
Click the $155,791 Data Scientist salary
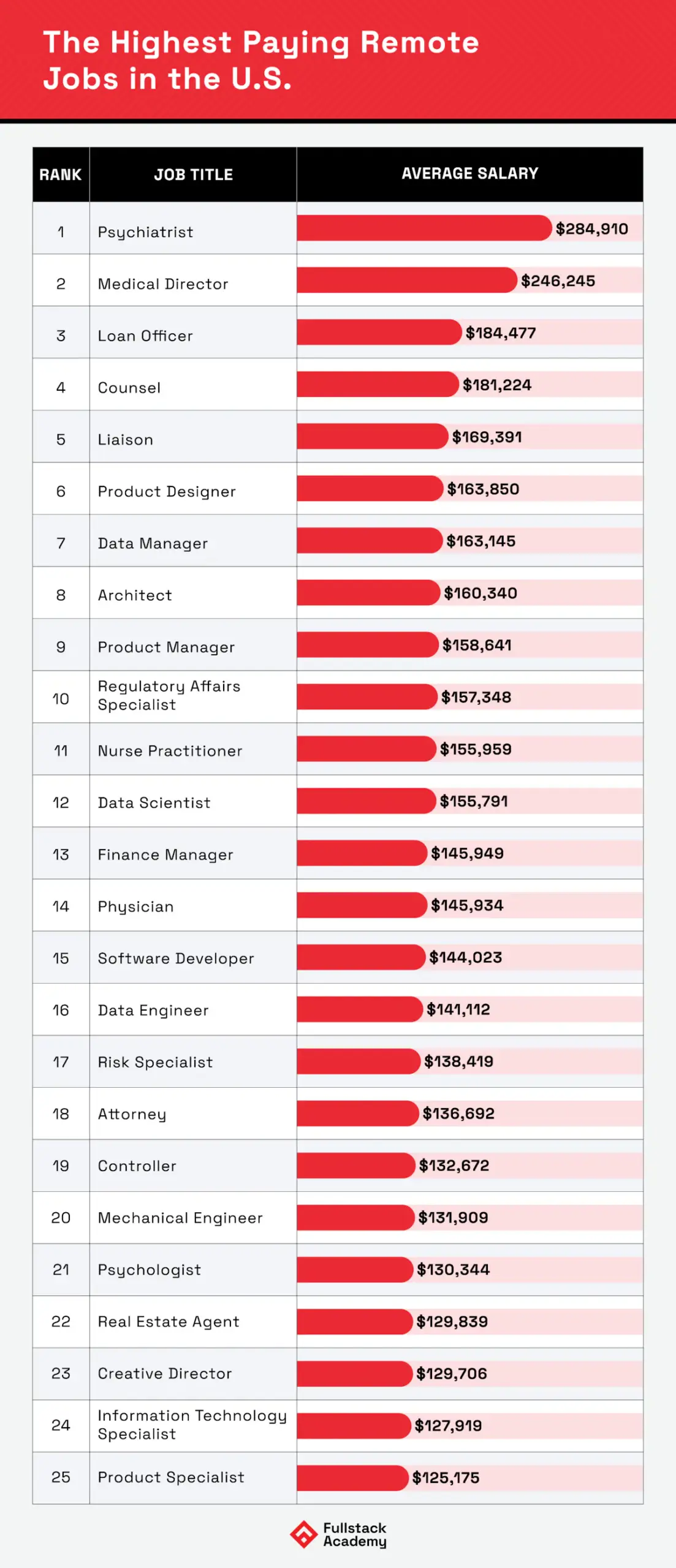point(473,801)
